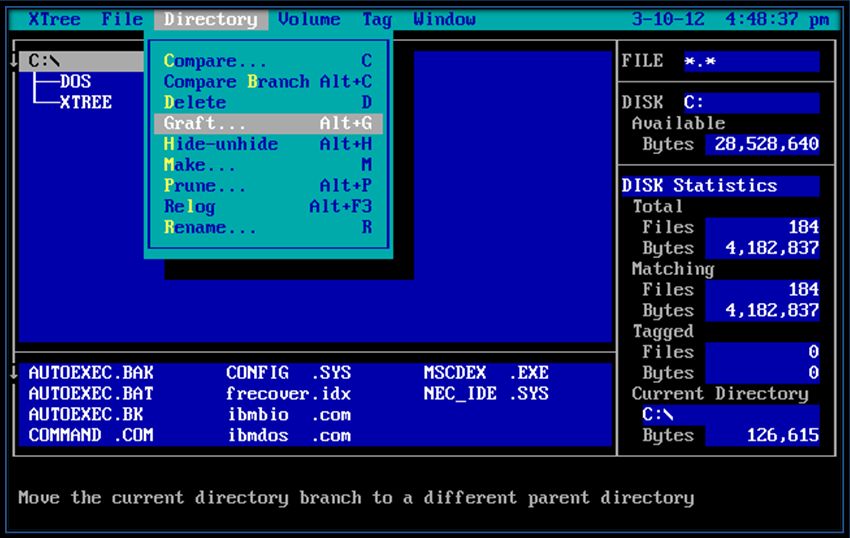Viewport: 850px width, 538px height.
Task: Choose Make... to create a directory
Action: click(268, 164)
